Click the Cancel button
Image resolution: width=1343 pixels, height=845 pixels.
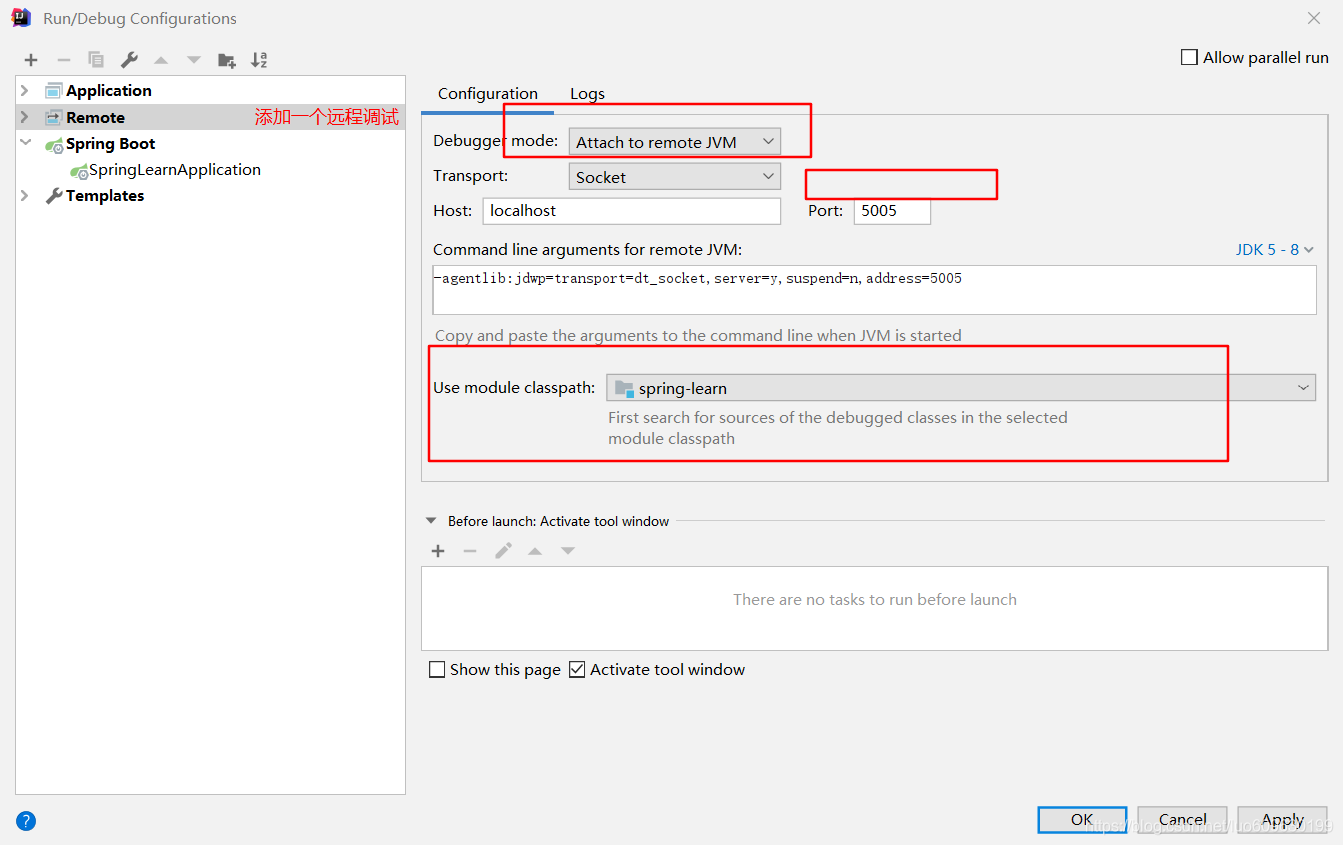(1182, 820)
